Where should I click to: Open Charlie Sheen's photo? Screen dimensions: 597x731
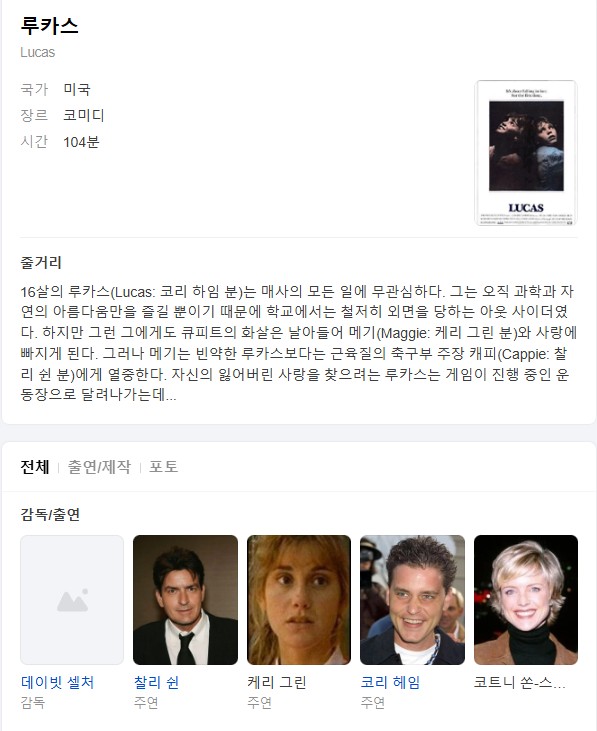pos(185,600)
